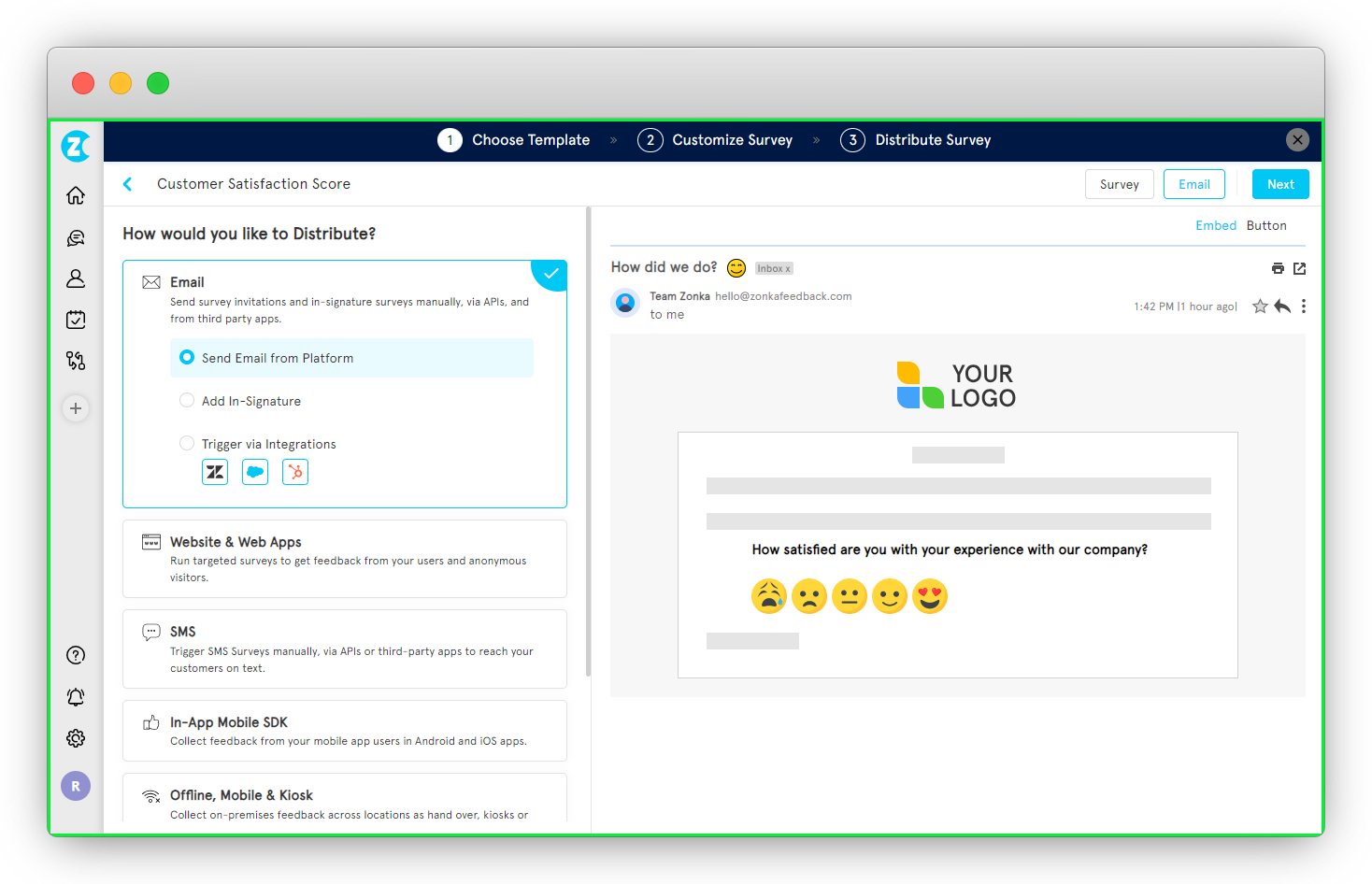
Task: Click the reply arrow in the email preview
Action: (1281, 306)
